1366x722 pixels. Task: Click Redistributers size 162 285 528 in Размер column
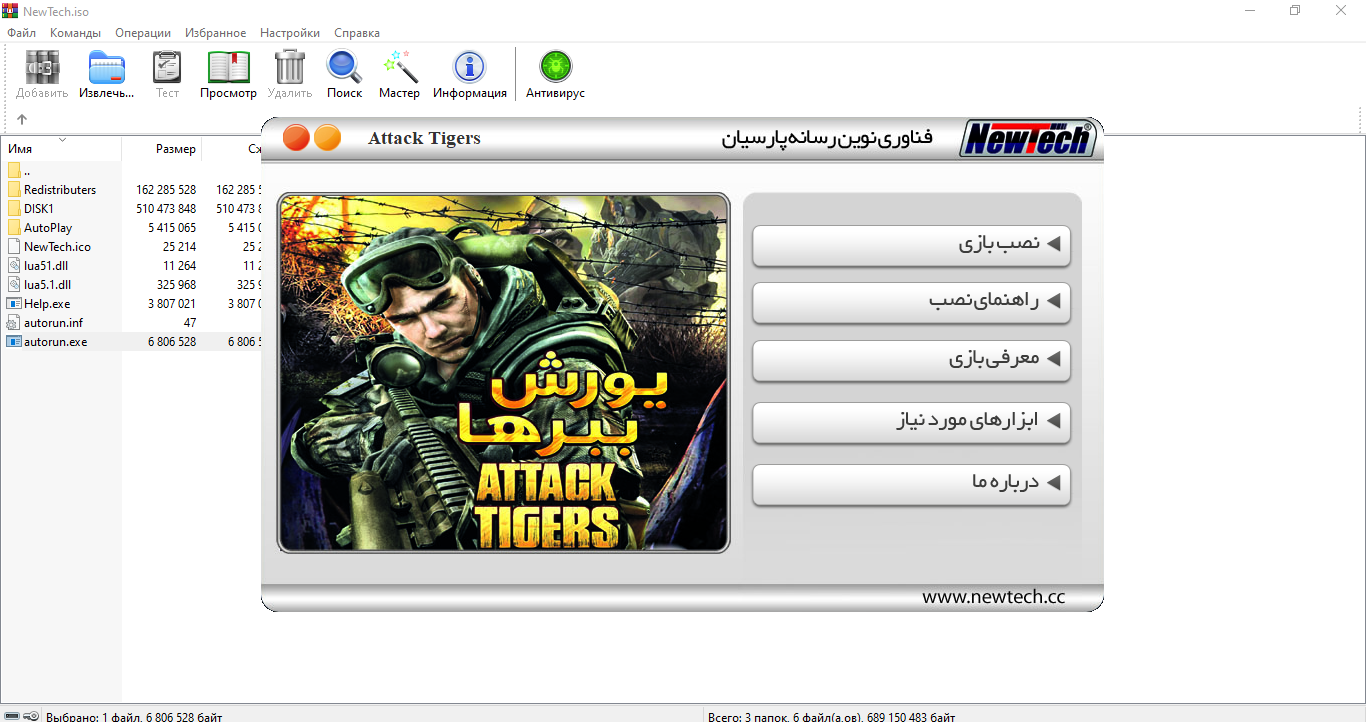[x=166, y=190]
